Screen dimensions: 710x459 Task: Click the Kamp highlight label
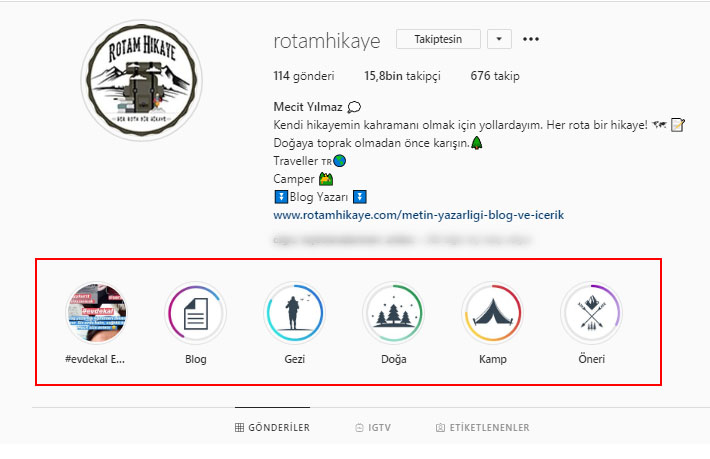[x=493, y=359]
